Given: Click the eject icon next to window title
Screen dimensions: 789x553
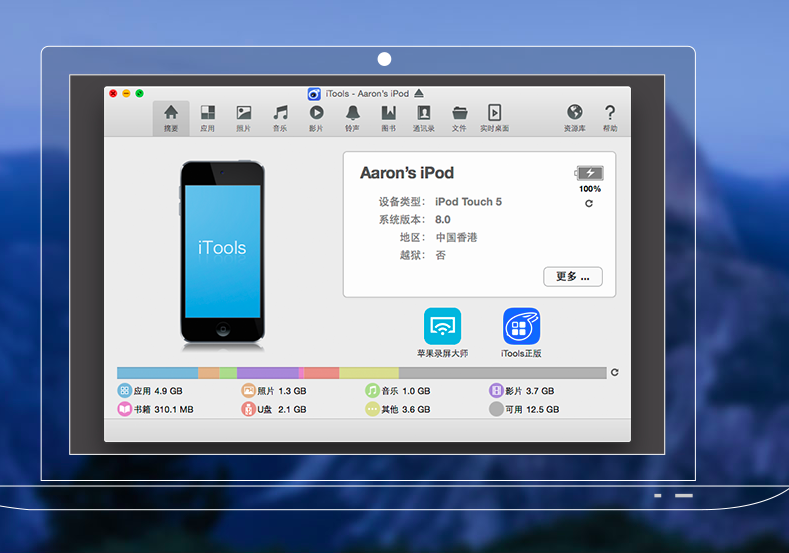Looking at the screenshot, I should tap(419, 94).
